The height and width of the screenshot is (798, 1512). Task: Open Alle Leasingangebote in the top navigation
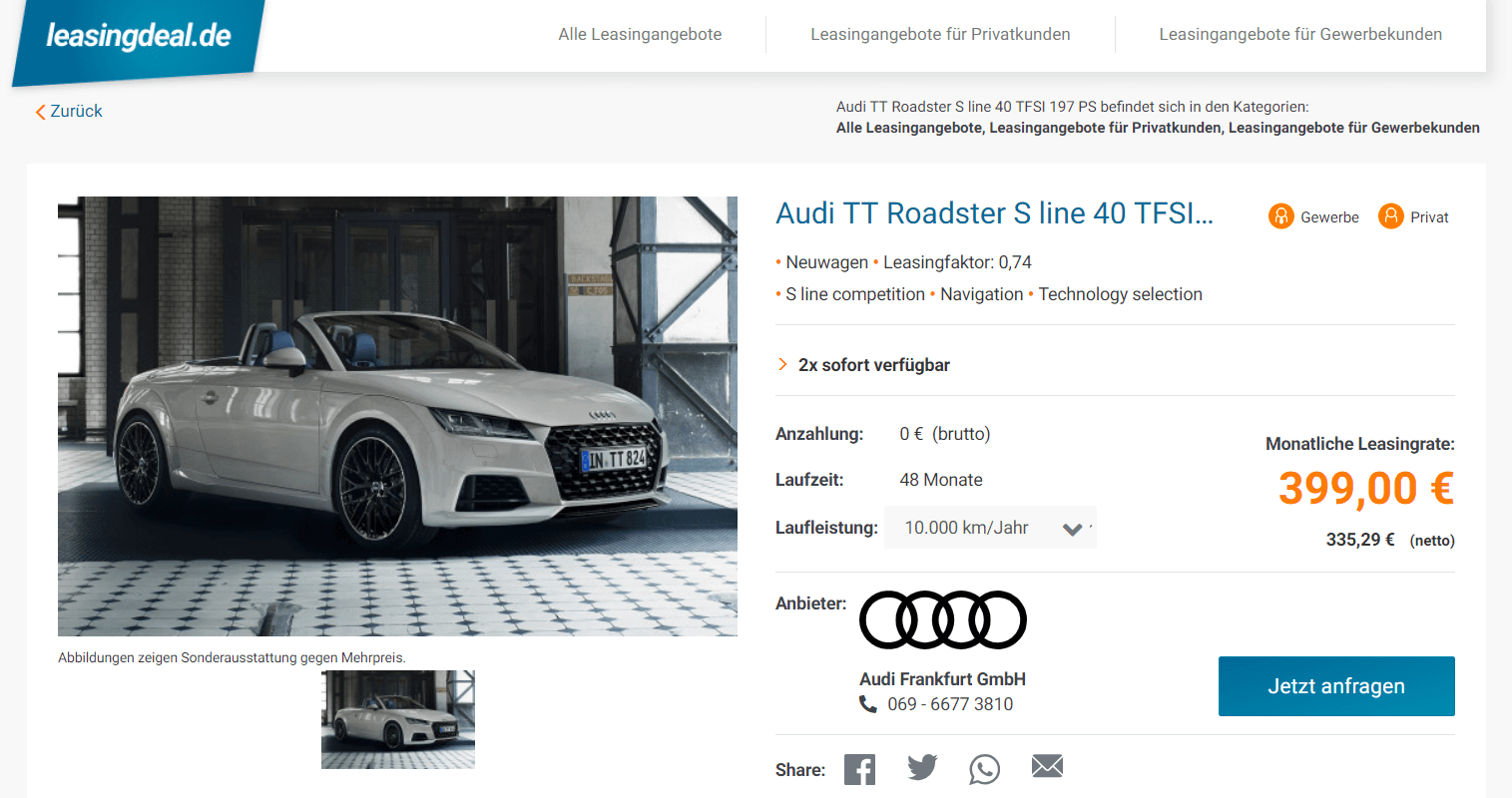[x=640, y=34]
